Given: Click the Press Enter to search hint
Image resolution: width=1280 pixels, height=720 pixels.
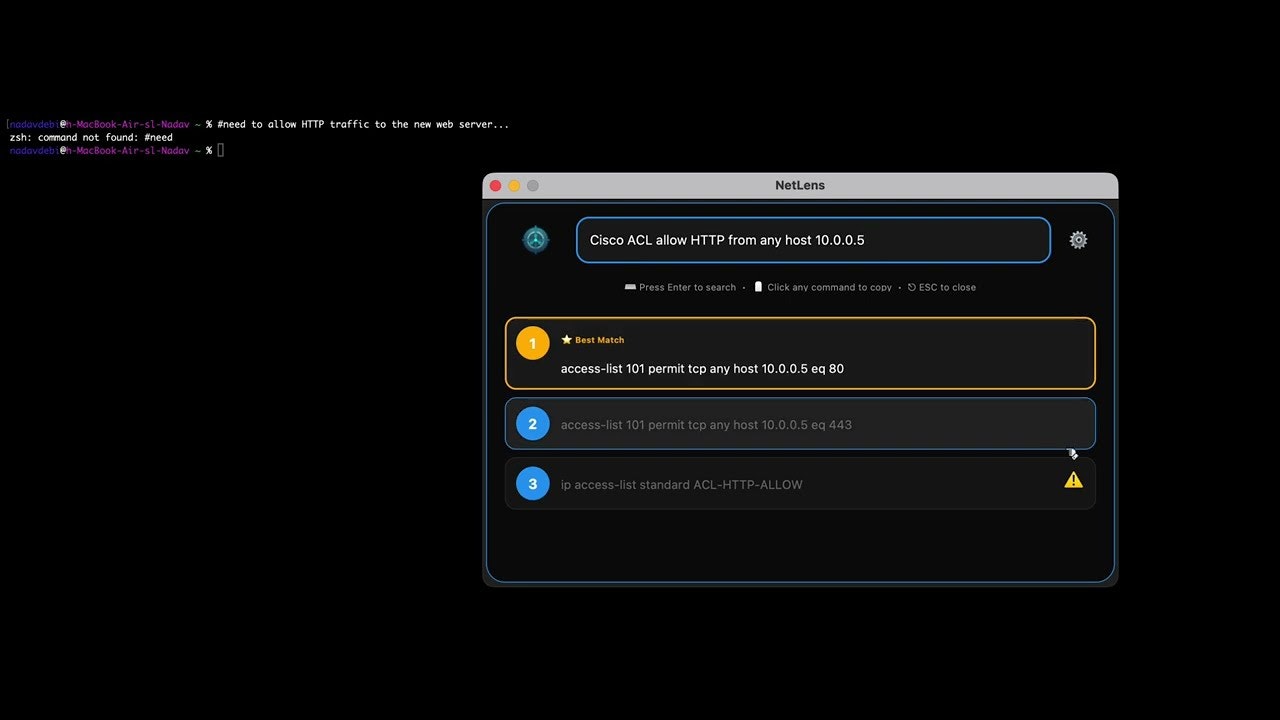Looking at the screenshot, I should click(x=686, y=287).
